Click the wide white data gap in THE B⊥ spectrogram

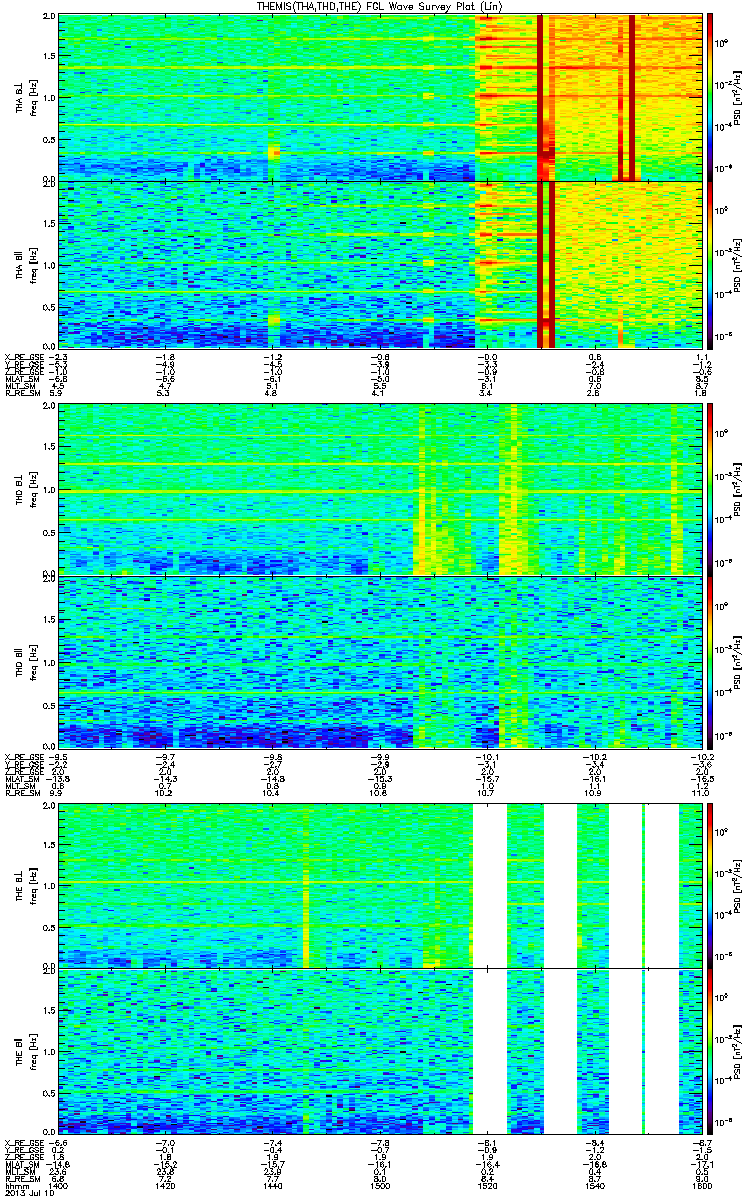489,885
